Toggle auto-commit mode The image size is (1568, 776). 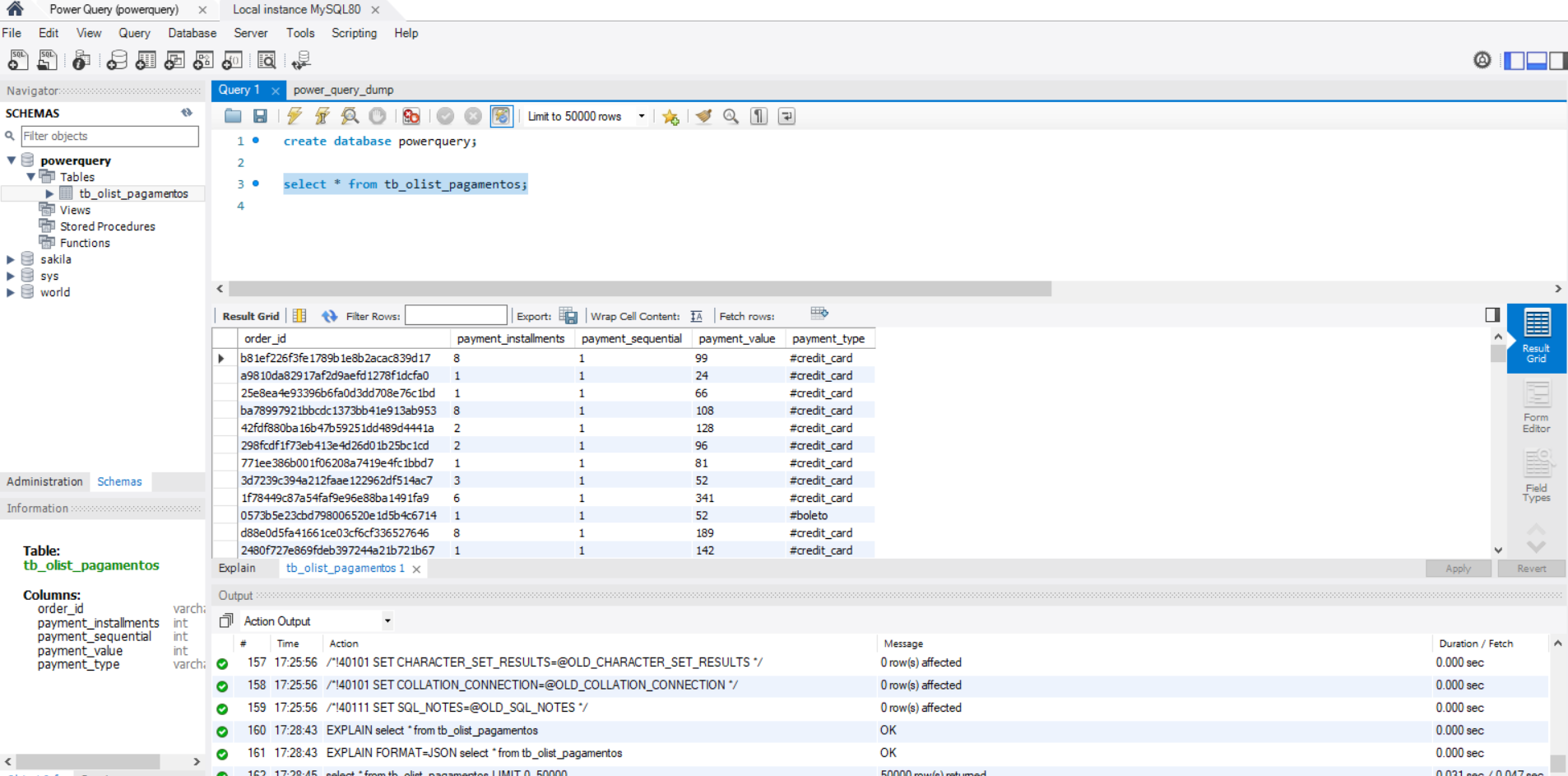[501, 116]
